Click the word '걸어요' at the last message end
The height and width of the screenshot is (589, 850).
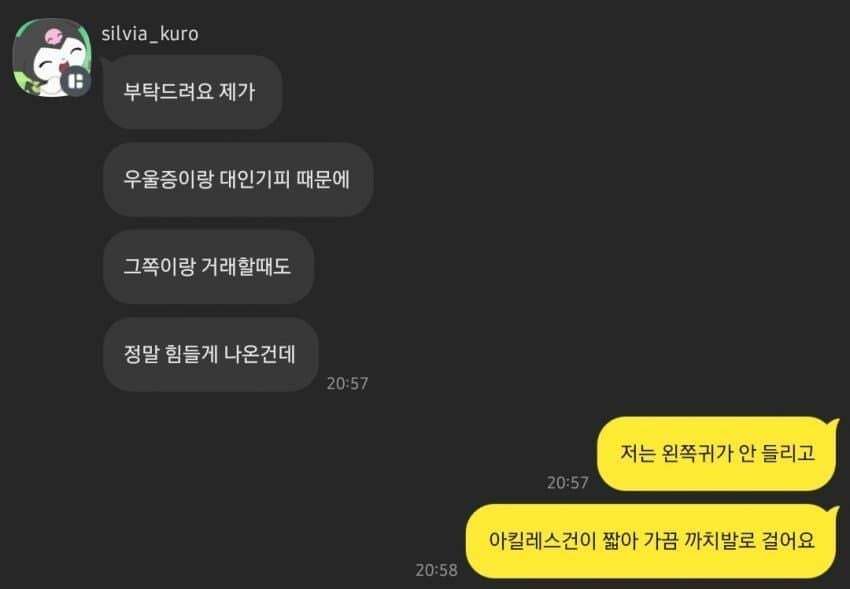[789, 540]
